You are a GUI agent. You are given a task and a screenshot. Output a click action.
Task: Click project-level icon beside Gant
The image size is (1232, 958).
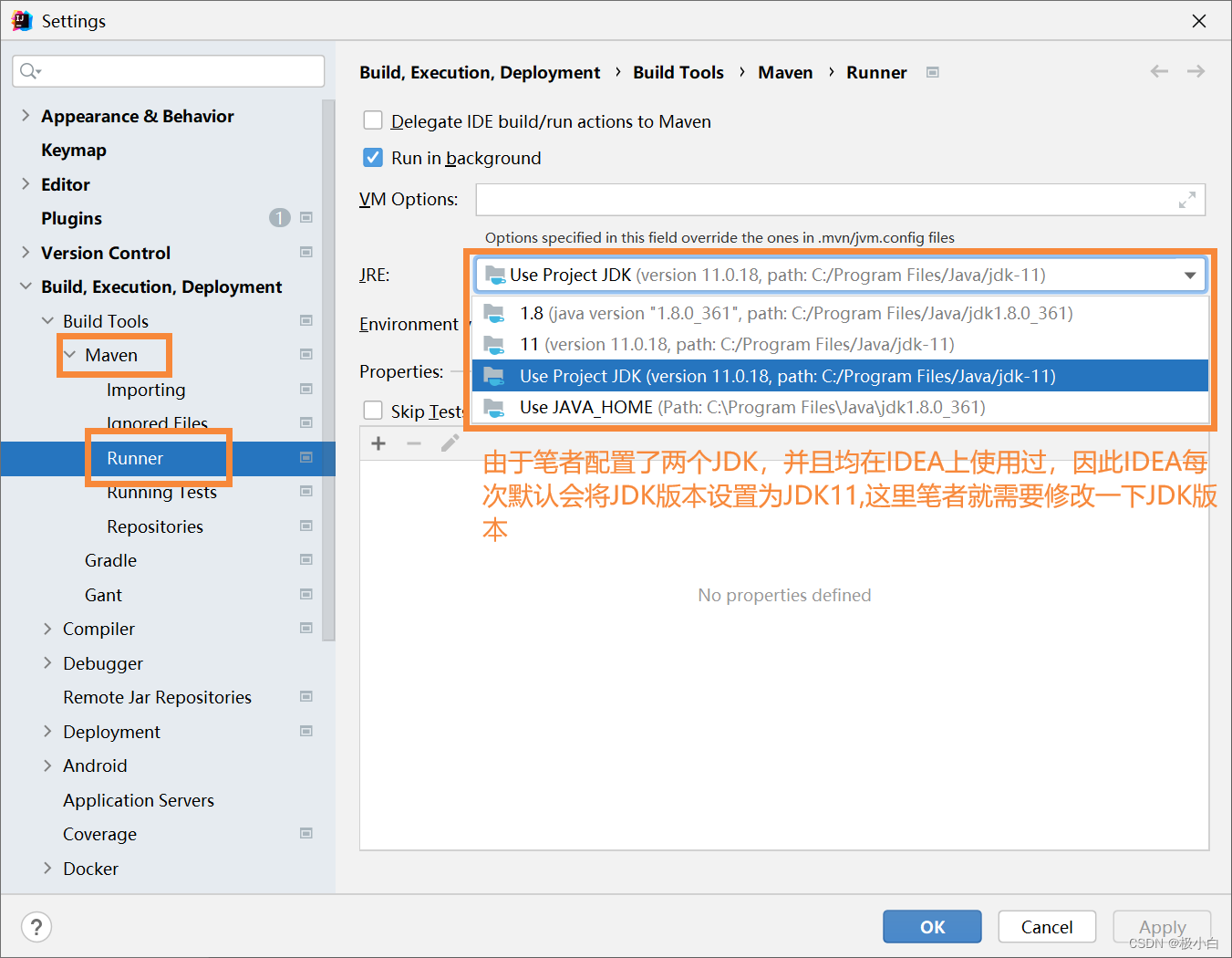[x=306, y=594]
